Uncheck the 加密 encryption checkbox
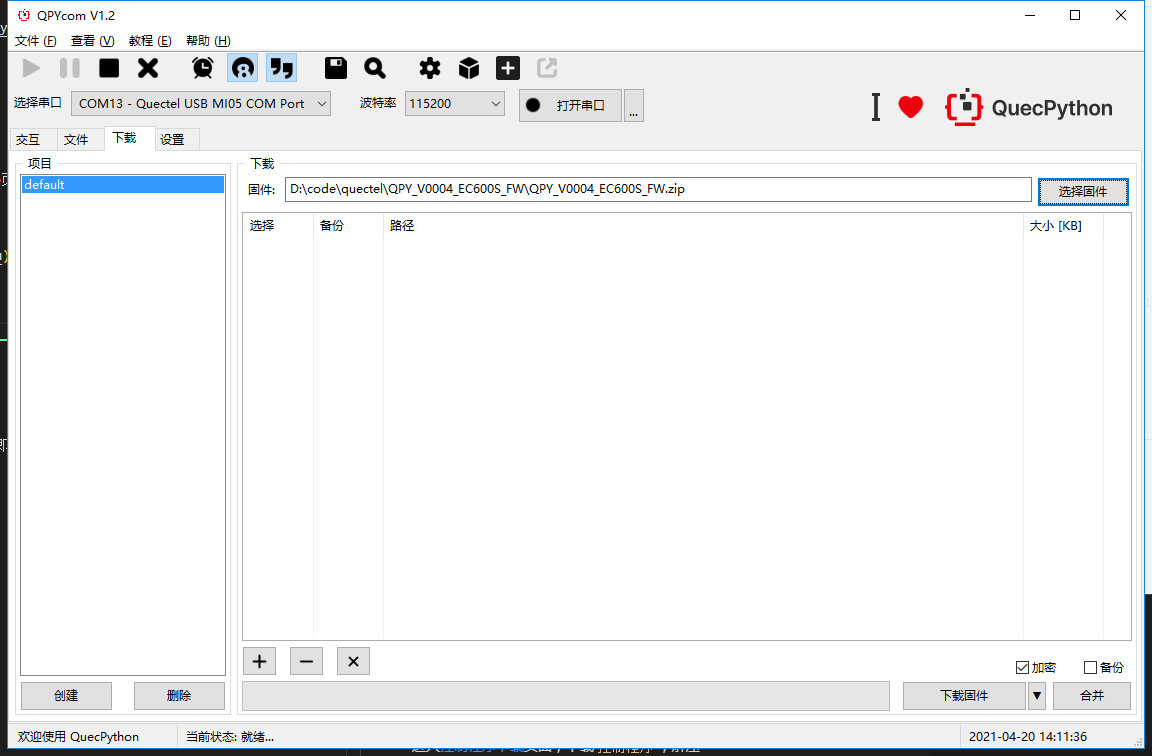1152x756 pixels. (x=1022, y=667)
